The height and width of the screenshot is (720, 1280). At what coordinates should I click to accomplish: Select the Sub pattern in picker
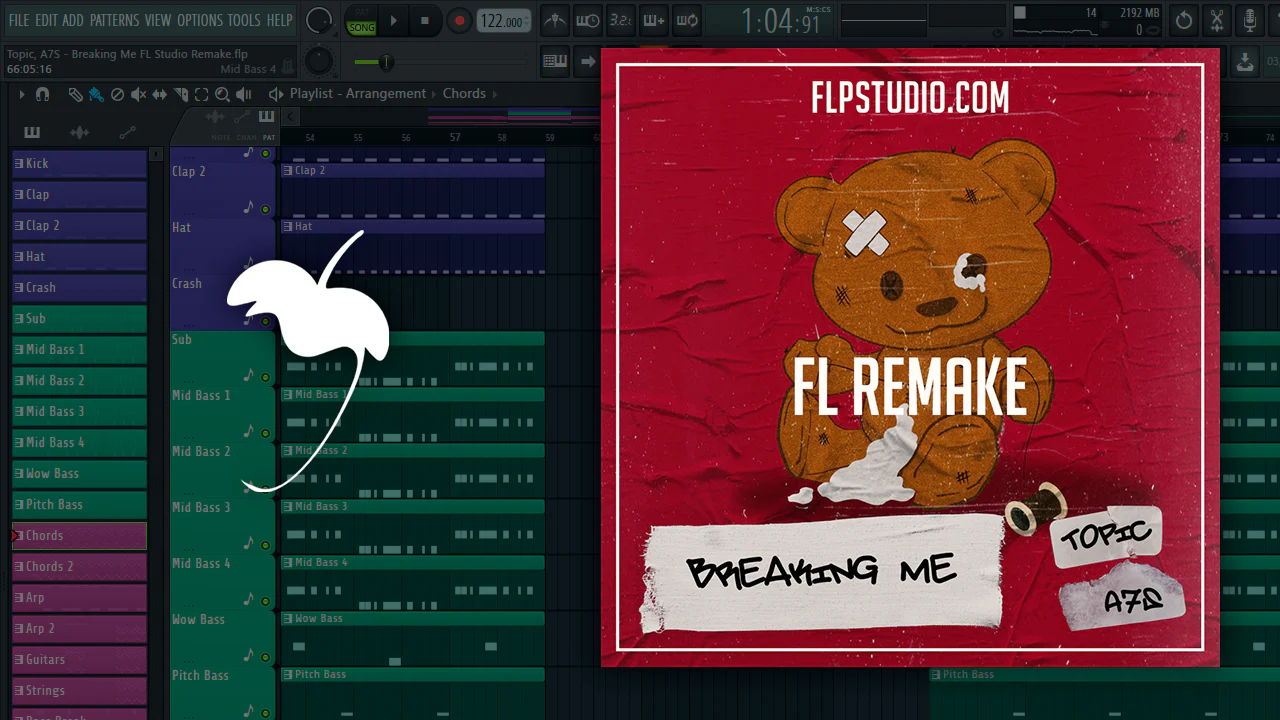click(x=79, y=319)
